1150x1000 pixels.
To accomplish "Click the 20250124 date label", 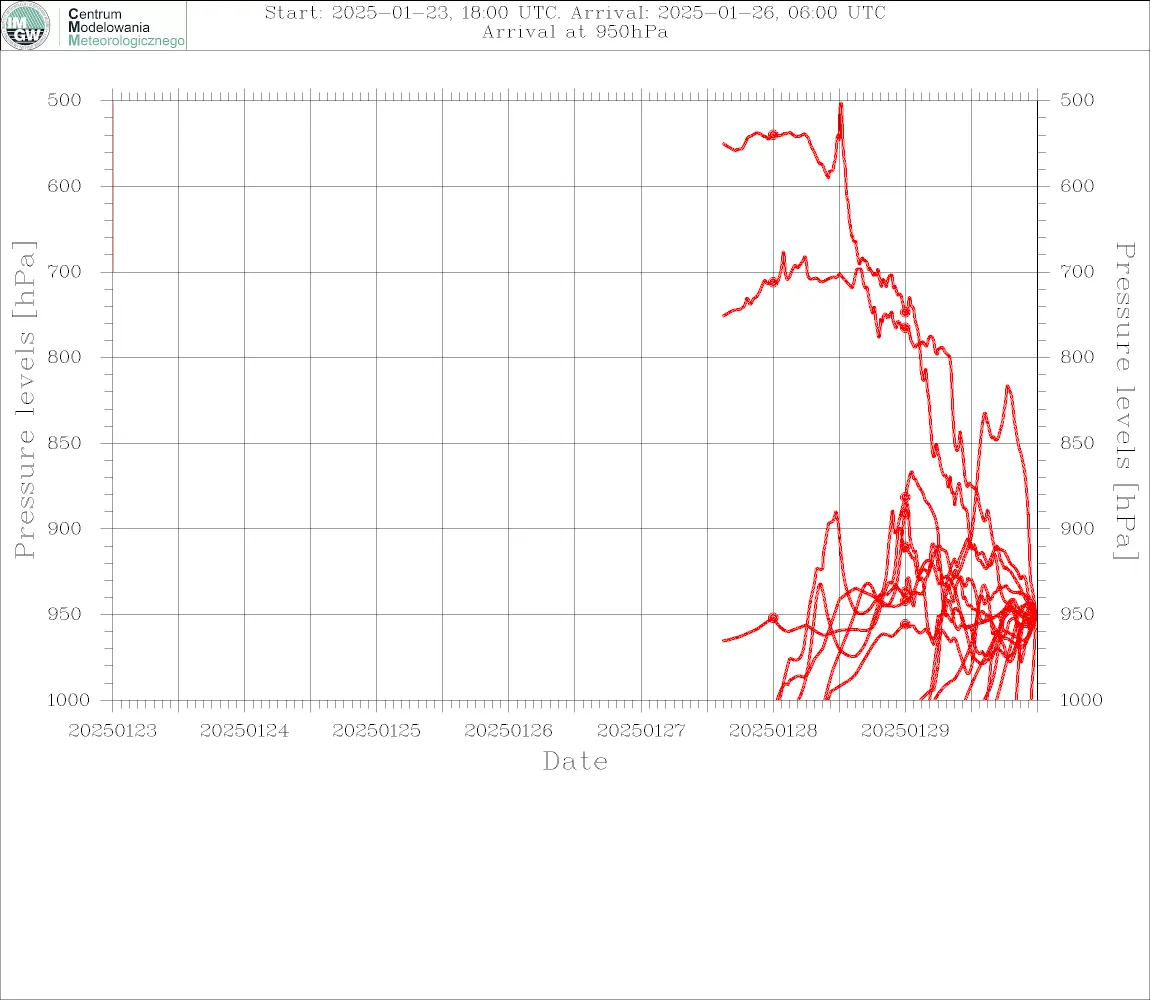I will click(x=244, y=731).
